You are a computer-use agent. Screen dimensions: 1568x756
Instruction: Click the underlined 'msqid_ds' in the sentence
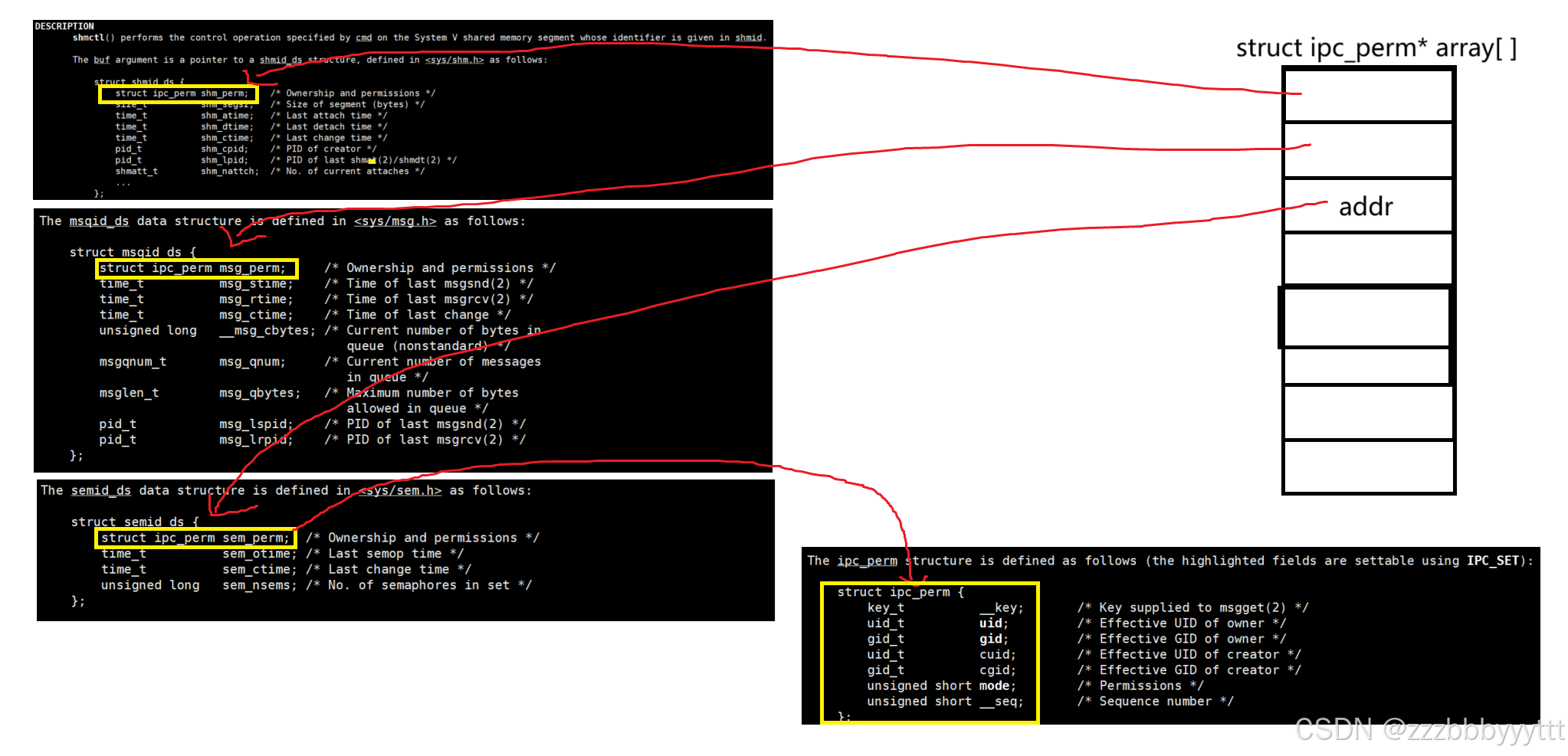99,221
